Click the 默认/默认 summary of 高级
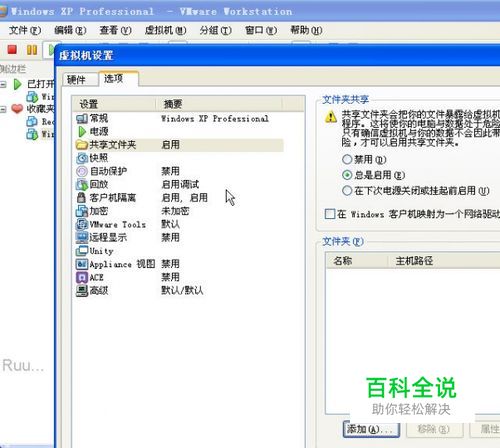This screenshot has width=500, height=448. click(182, 290)
